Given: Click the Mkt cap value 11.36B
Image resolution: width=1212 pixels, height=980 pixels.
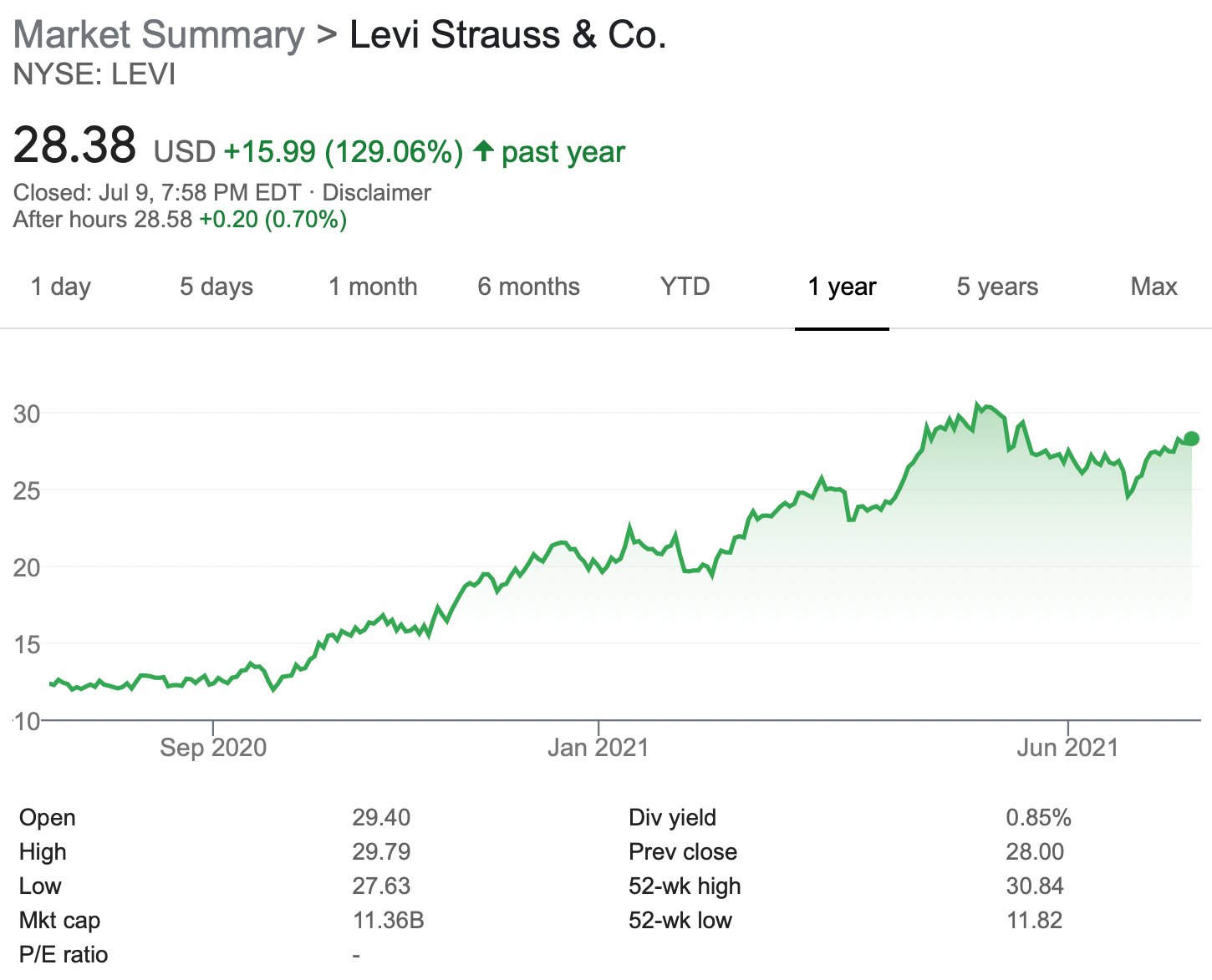Looking at the screenshot, I should coord(389,920).
